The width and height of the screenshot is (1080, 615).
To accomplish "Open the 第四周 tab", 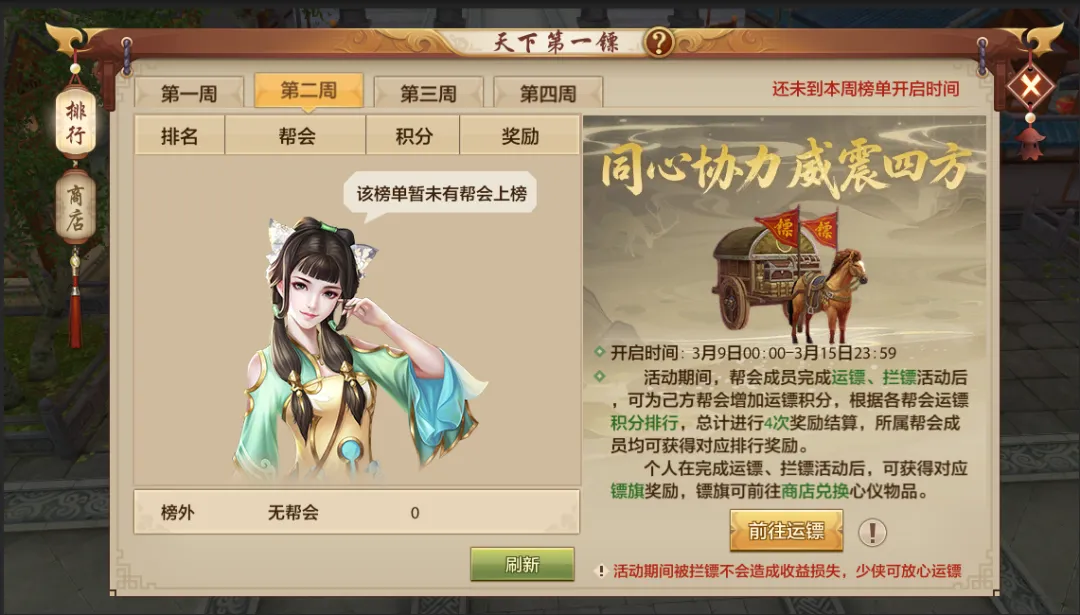I will pos(548,92).
